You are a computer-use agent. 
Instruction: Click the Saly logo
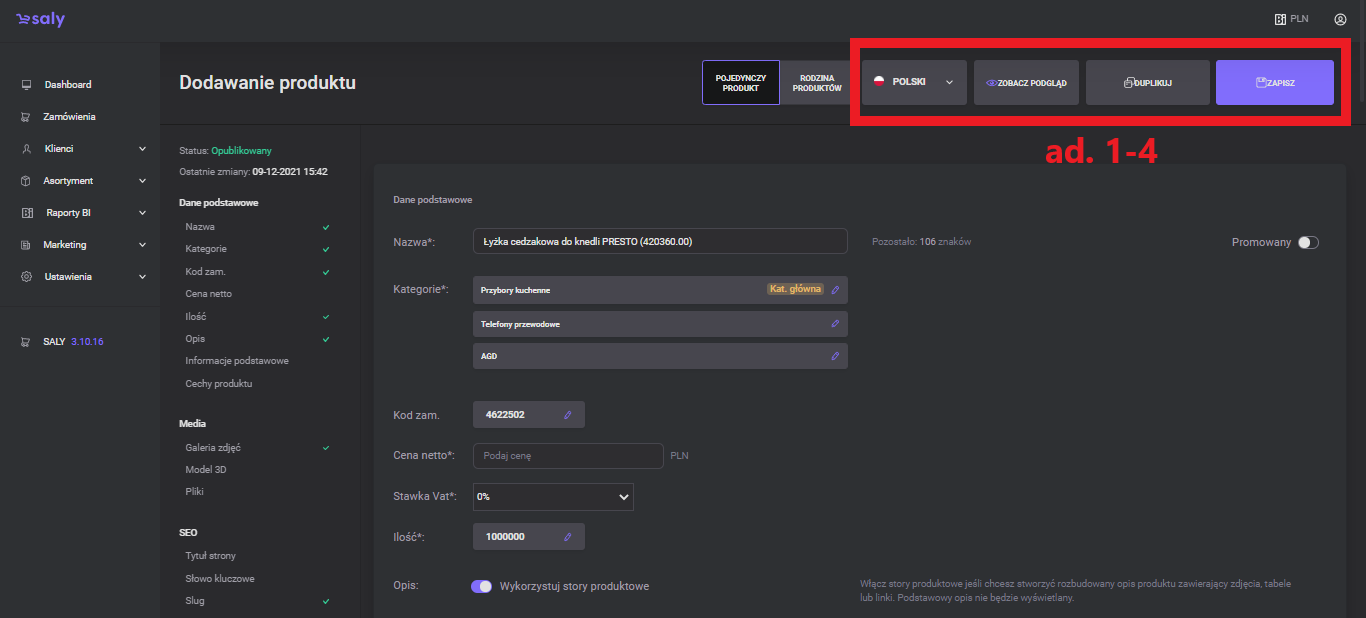coord(41,20)
